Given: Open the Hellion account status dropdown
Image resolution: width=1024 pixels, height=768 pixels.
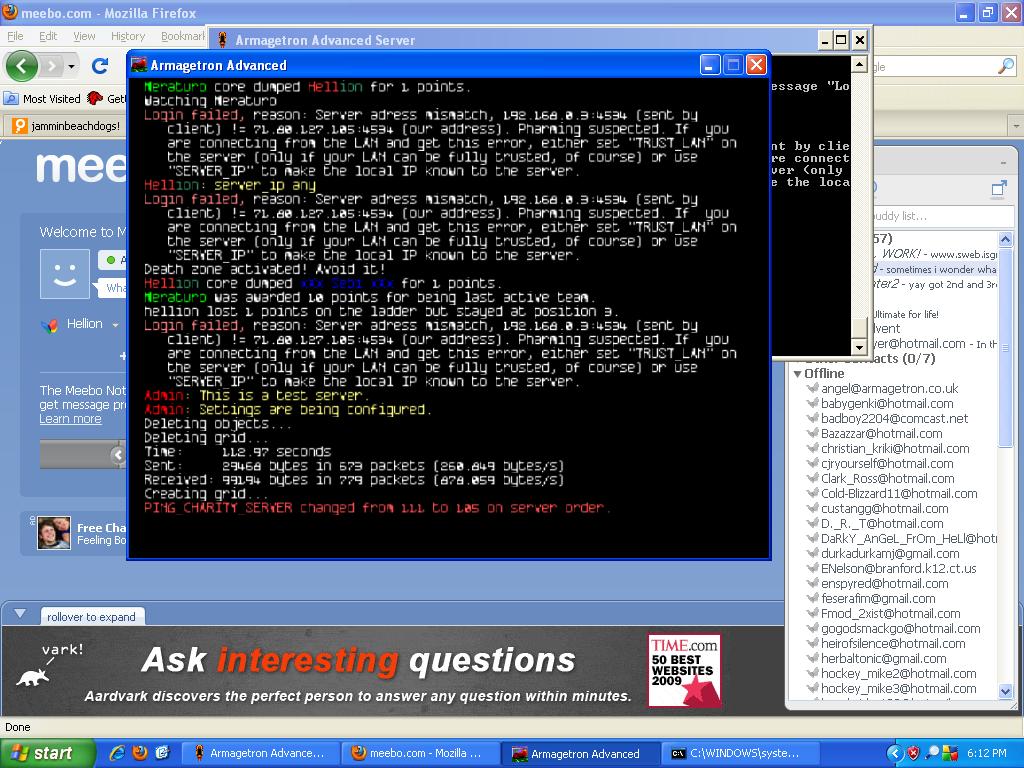Looking at the screenshot, I should tap(115, 325).
